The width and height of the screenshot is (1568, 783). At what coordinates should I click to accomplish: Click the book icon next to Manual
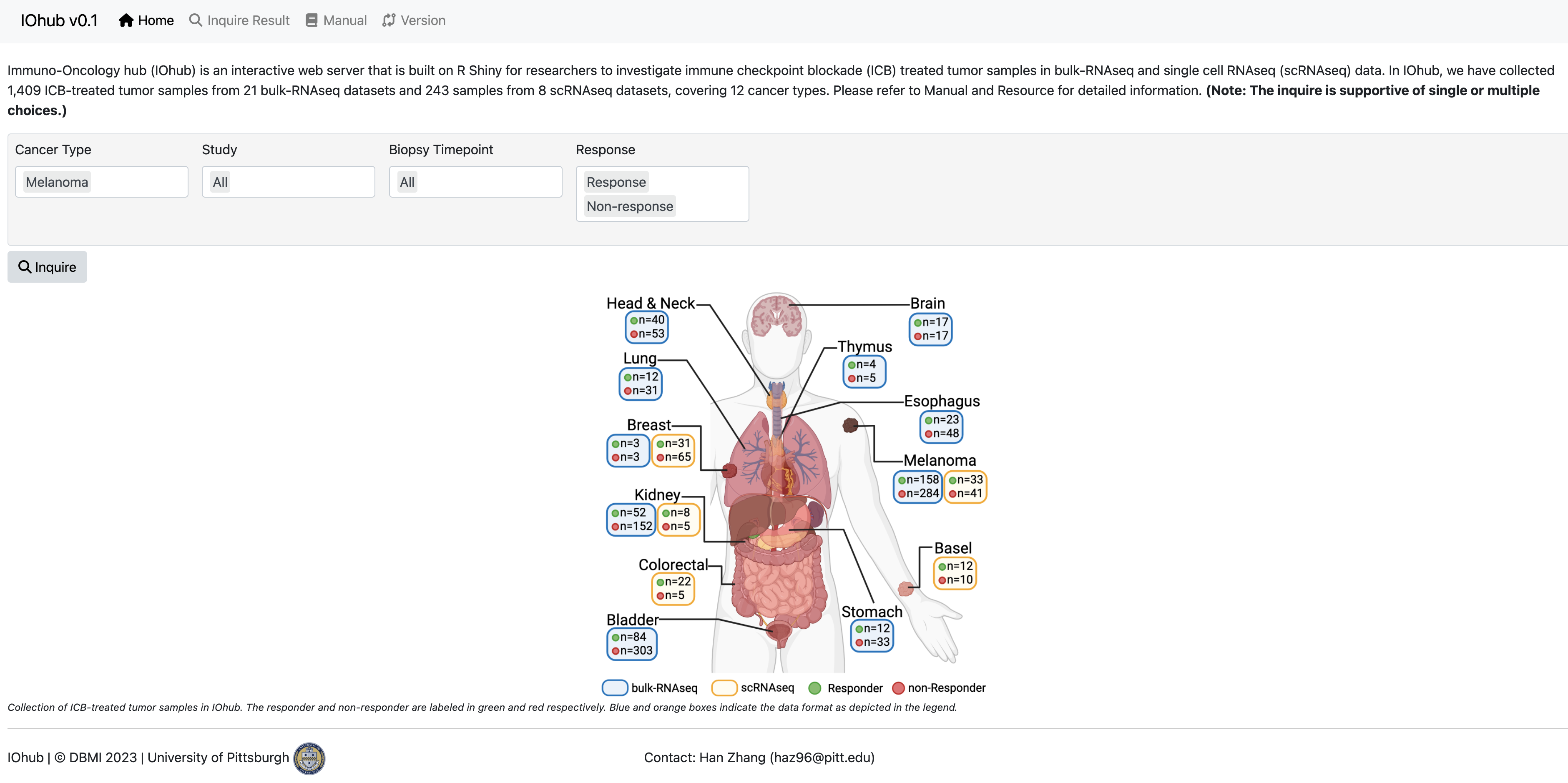312,20
